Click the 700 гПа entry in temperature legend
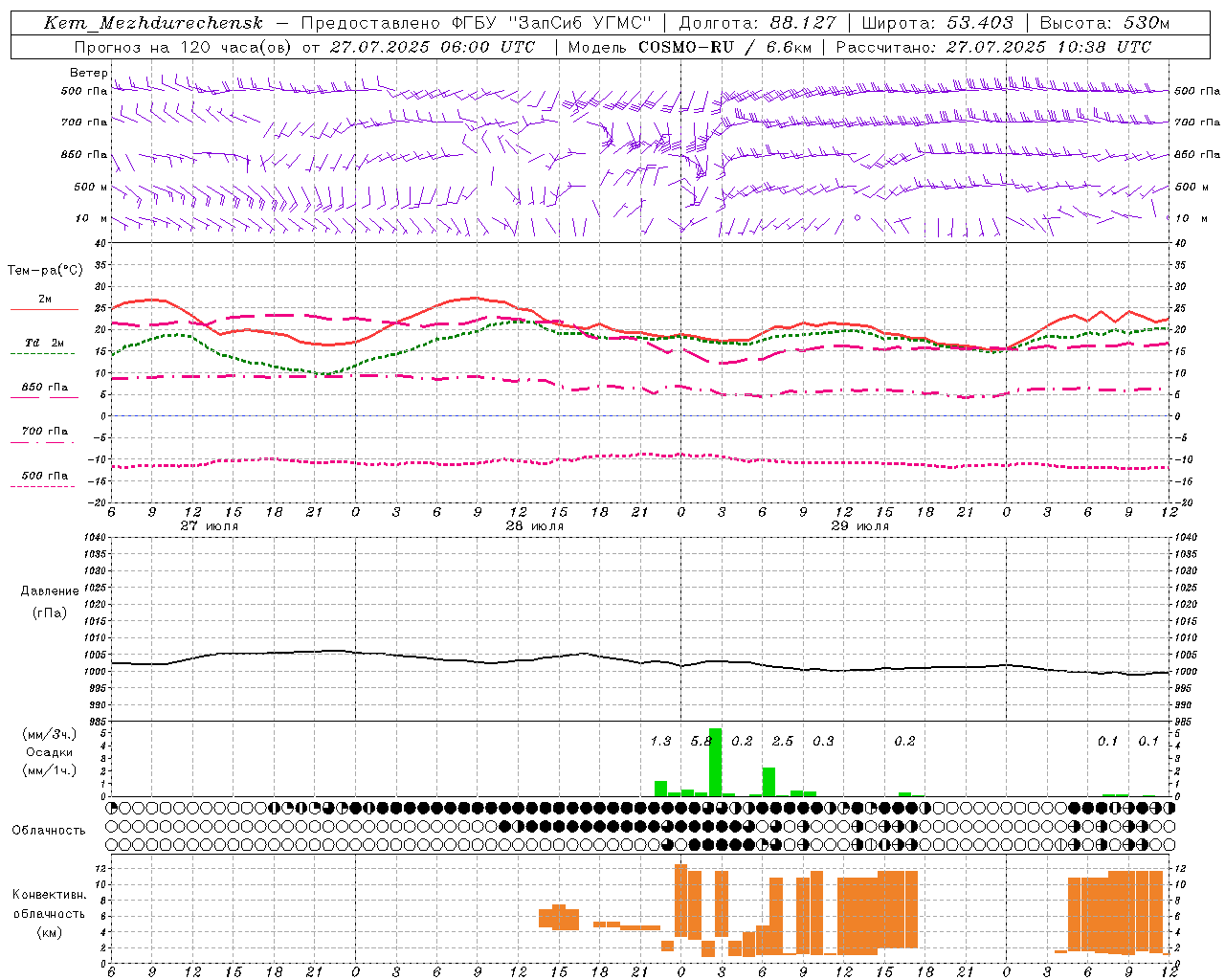Image resolution: width=1225 pixels, height=980 pixels. (x=44, y=432)
